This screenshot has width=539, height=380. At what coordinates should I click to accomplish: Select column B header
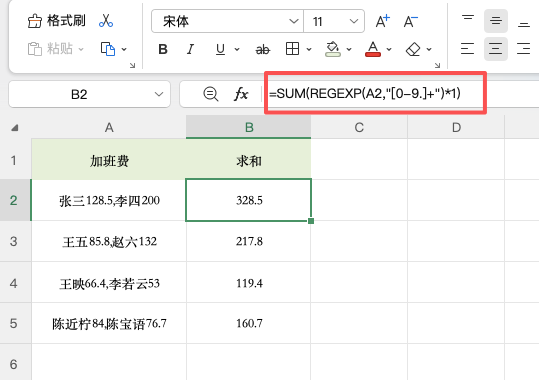249,128
